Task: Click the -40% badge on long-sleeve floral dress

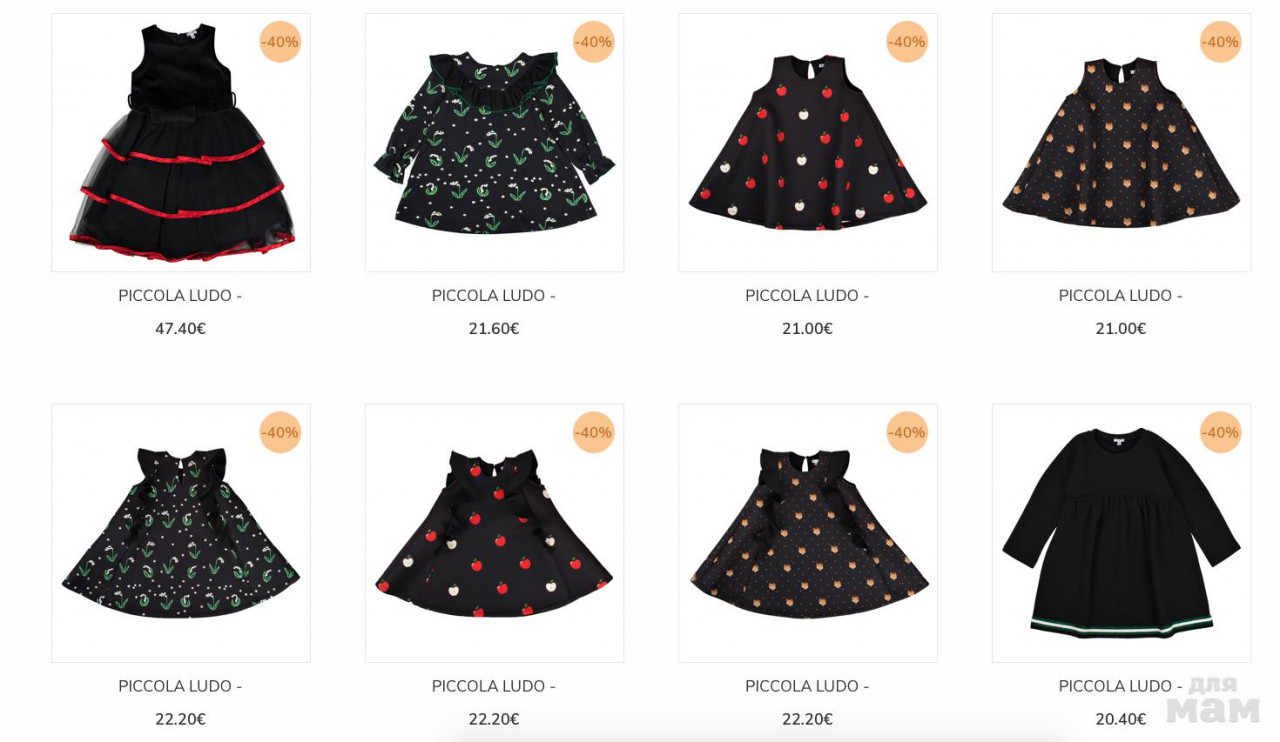Action: pyautogui.click(x=593, y=42)
